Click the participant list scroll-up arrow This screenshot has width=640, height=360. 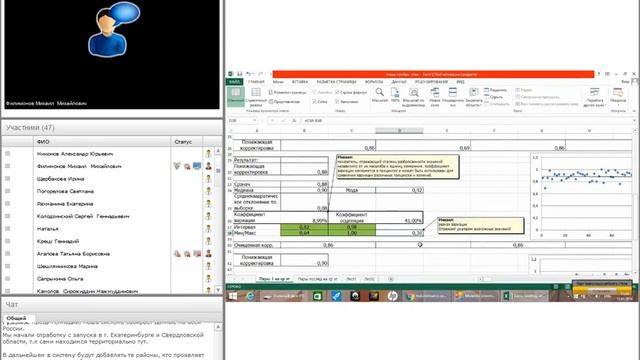pyautogui.click(x=218, y=151)
